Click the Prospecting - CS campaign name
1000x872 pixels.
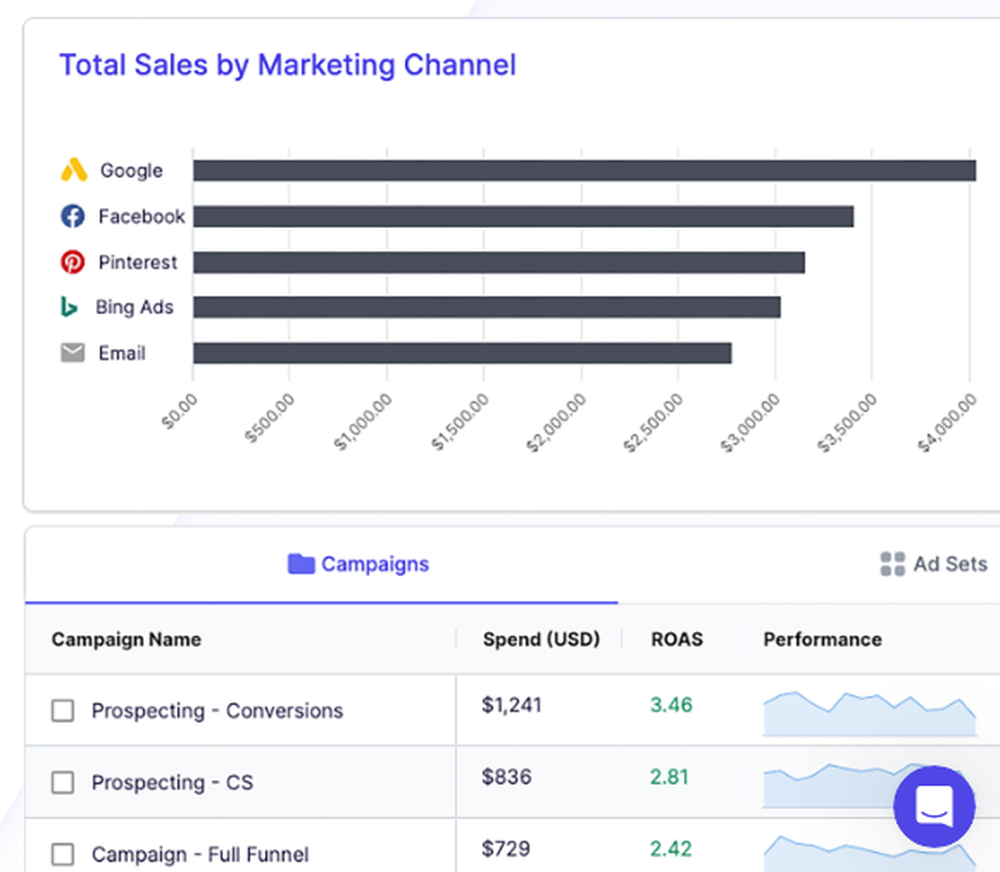coord(172,782)
